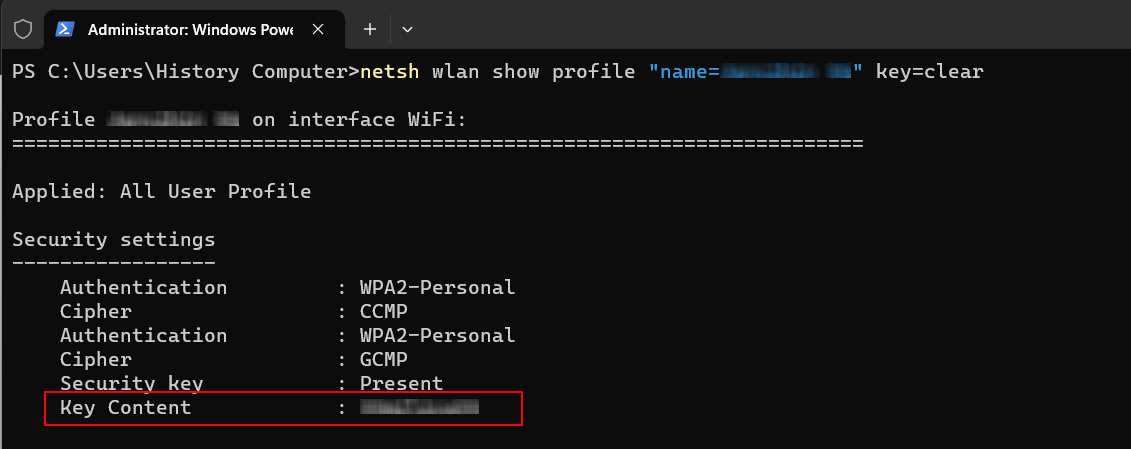1131x449 pixels.
Task: Click the GCMP cipher value
Action: (384, 359)
